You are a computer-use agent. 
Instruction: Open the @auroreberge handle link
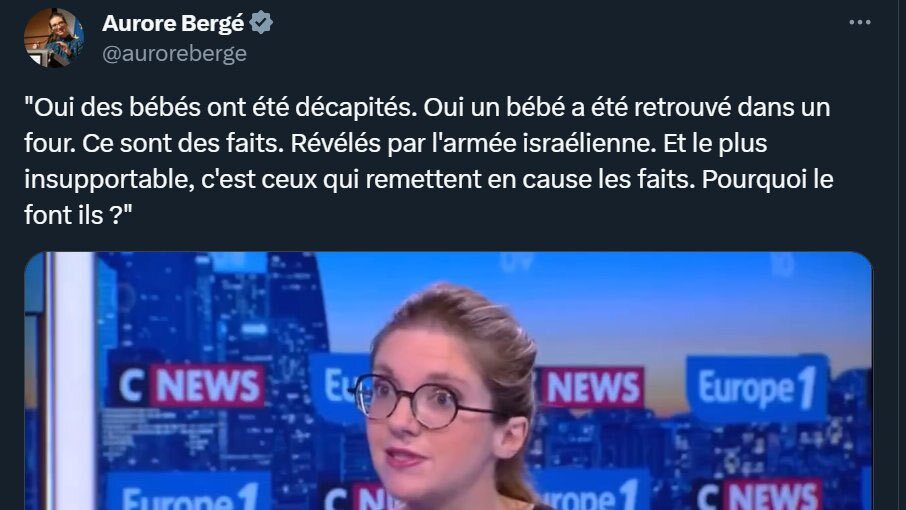174,53
